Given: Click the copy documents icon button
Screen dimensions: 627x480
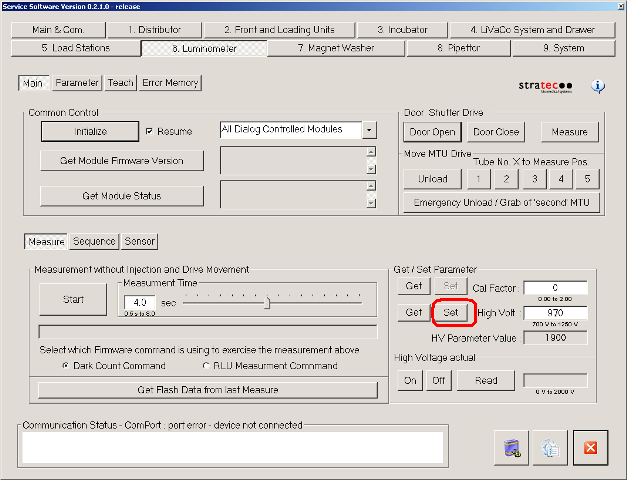Looking at the screenshot, I should tap(550, 447).
